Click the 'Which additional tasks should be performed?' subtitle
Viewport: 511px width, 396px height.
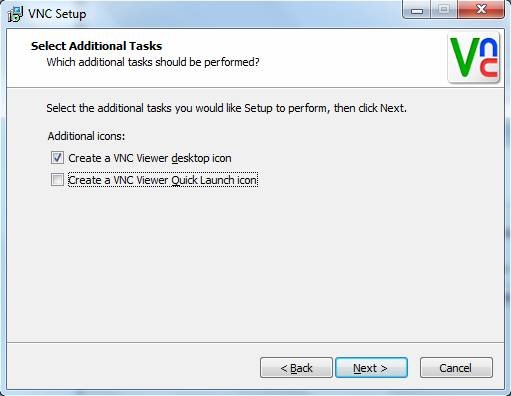153,62
